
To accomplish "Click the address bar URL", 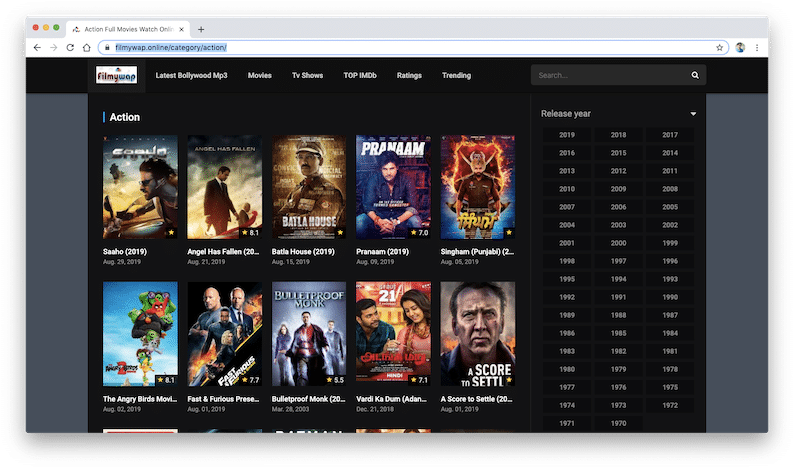I will coord(171,48).
